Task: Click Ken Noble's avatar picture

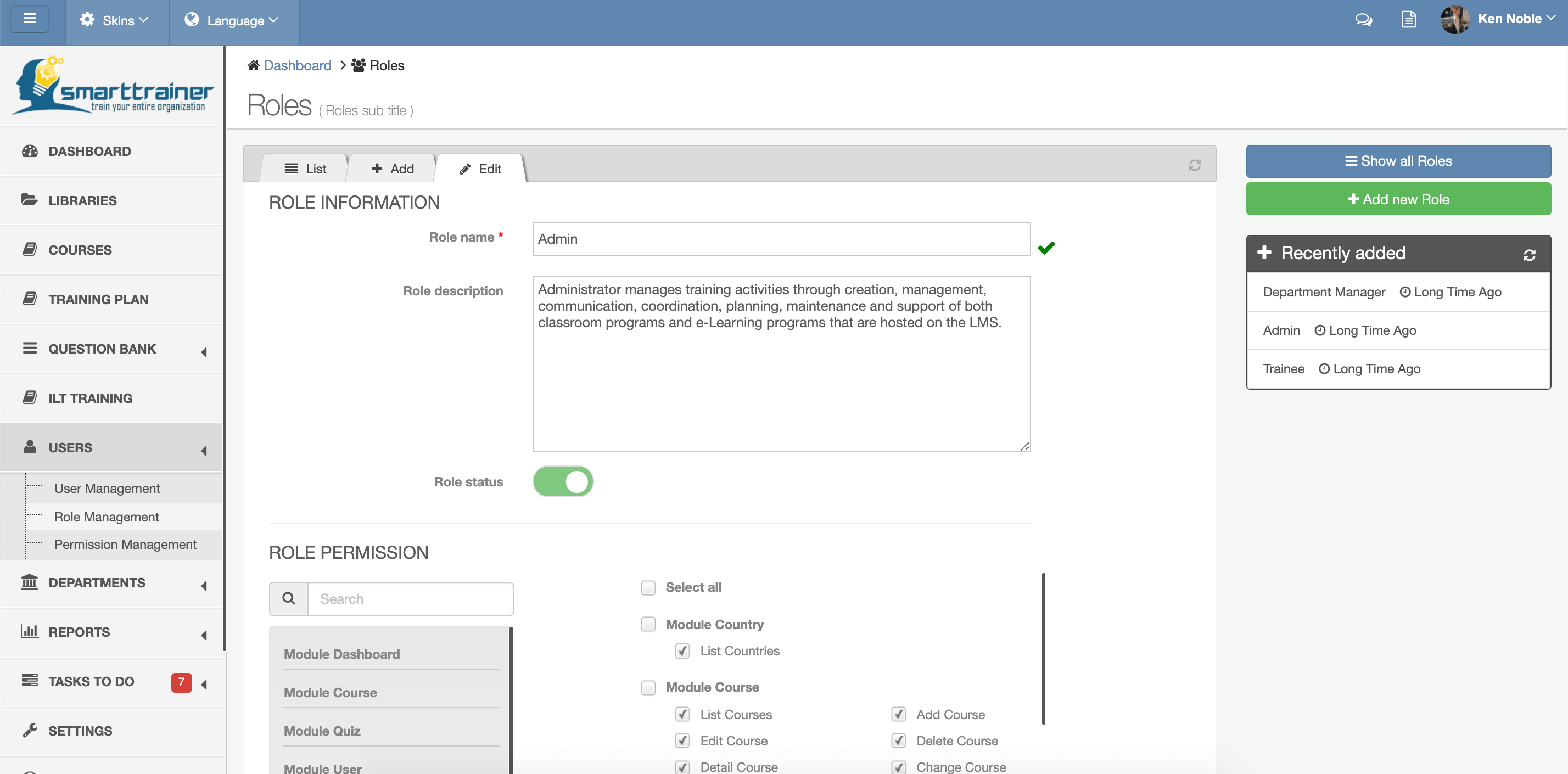Action: [1455, 19]
